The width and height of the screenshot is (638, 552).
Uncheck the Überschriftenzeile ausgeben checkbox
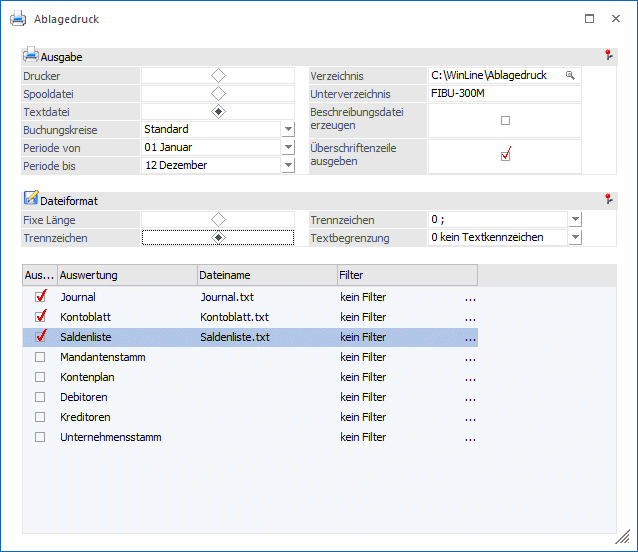click(505, 155)
